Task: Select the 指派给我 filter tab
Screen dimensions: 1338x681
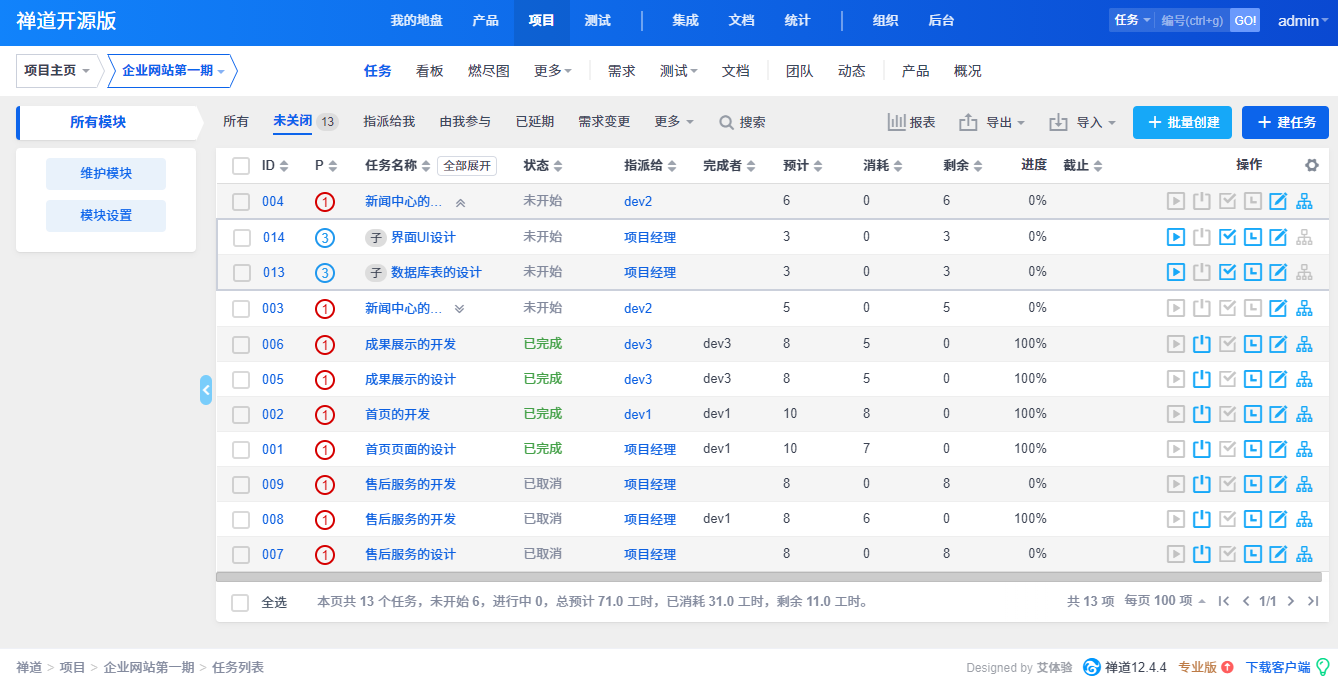Action: pos(389,122)
